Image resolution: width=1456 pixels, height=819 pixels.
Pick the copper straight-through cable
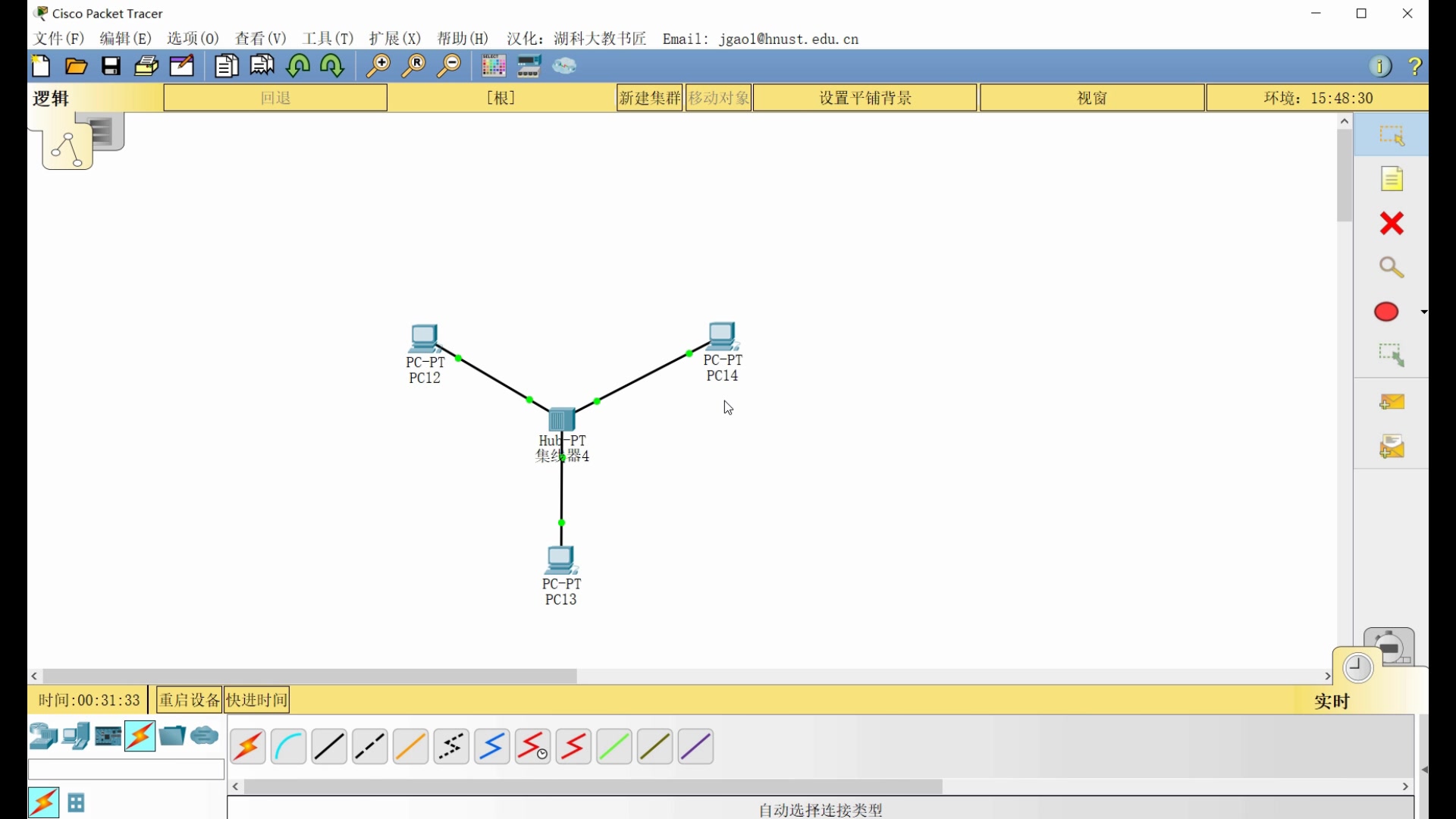click(329, 747)
